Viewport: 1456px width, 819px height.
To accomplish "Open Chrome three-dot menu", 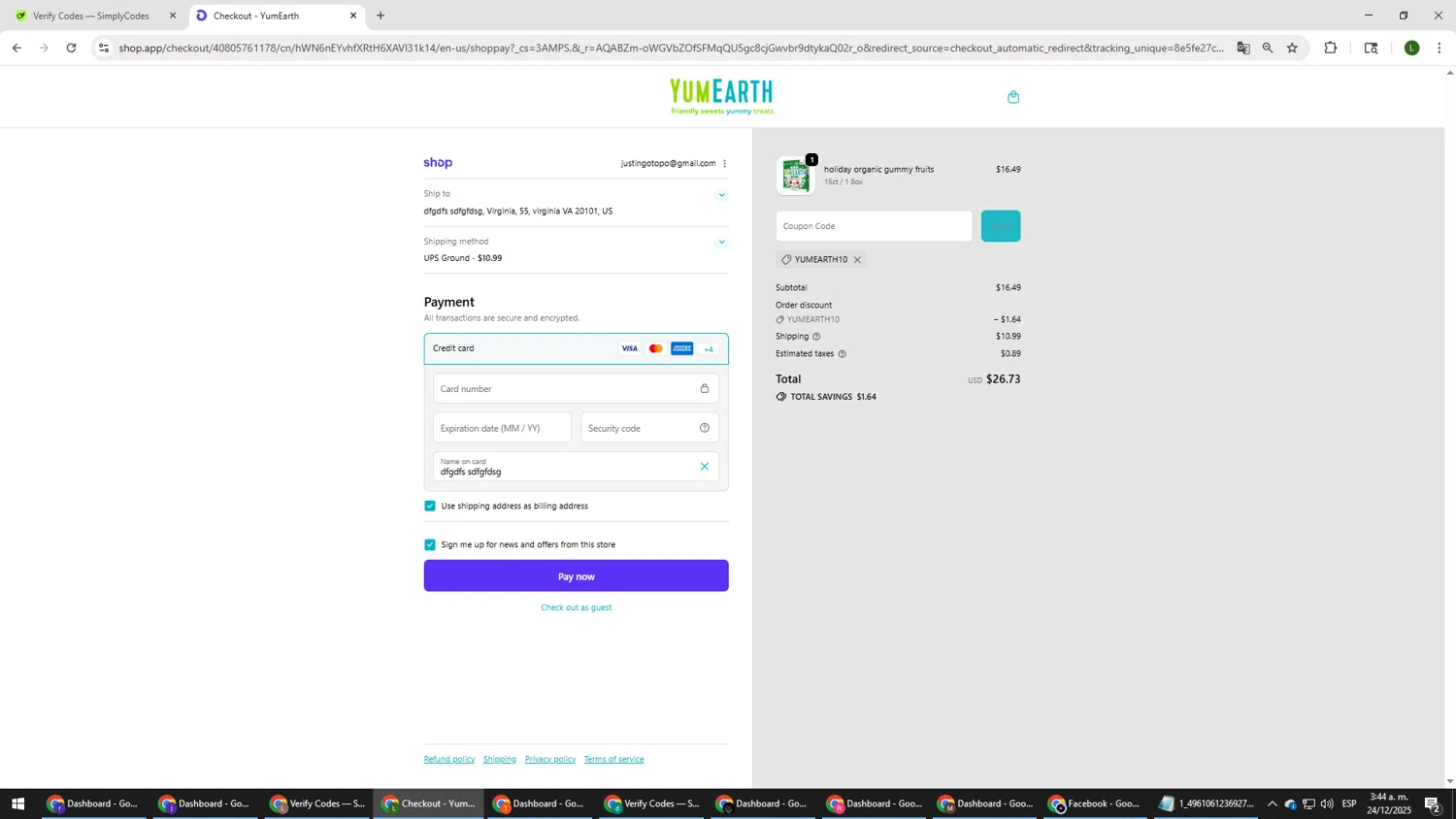I will (x=1439, y=48).
